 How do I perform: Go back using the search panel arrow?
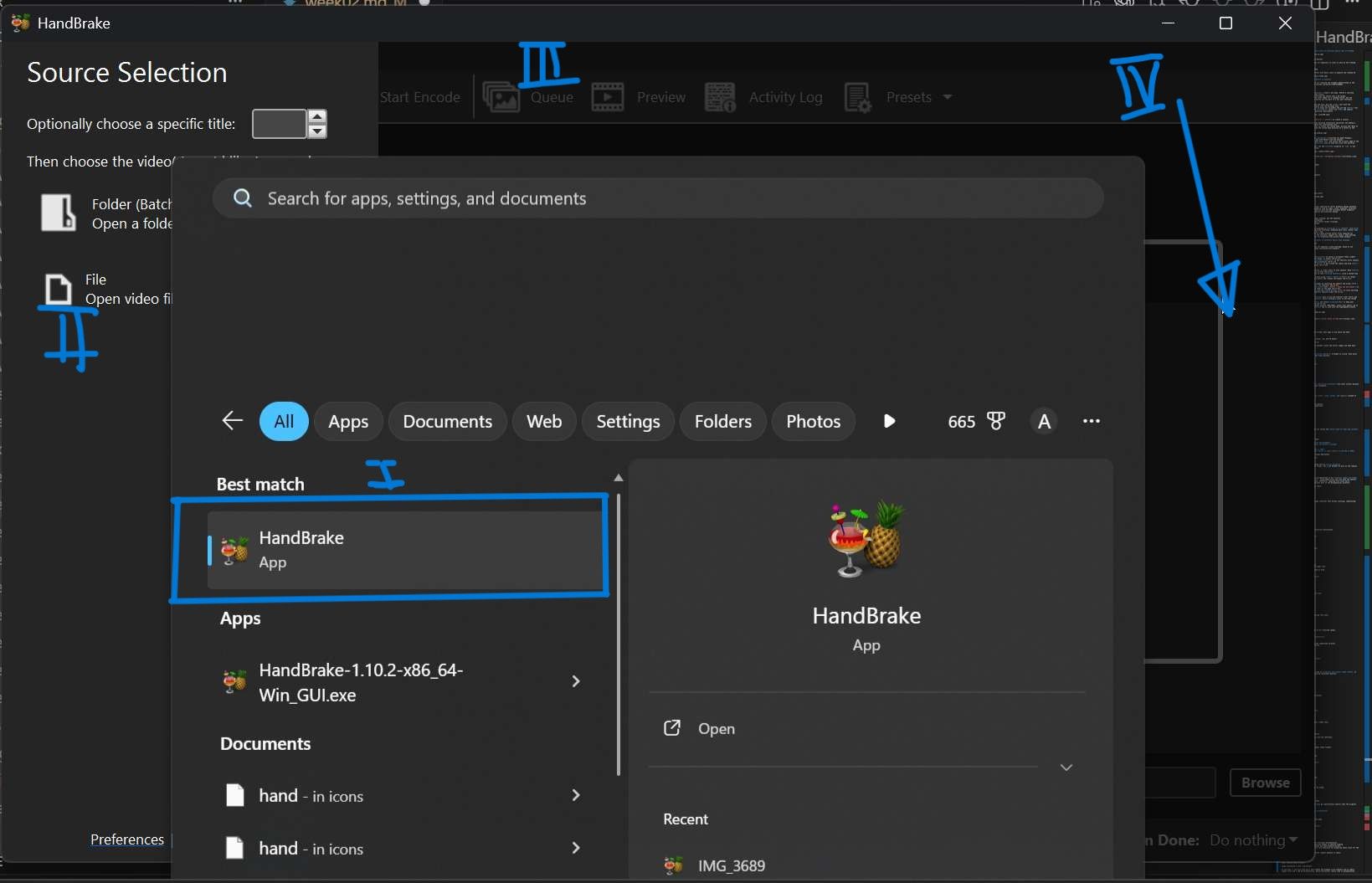[x=232, y=421]
